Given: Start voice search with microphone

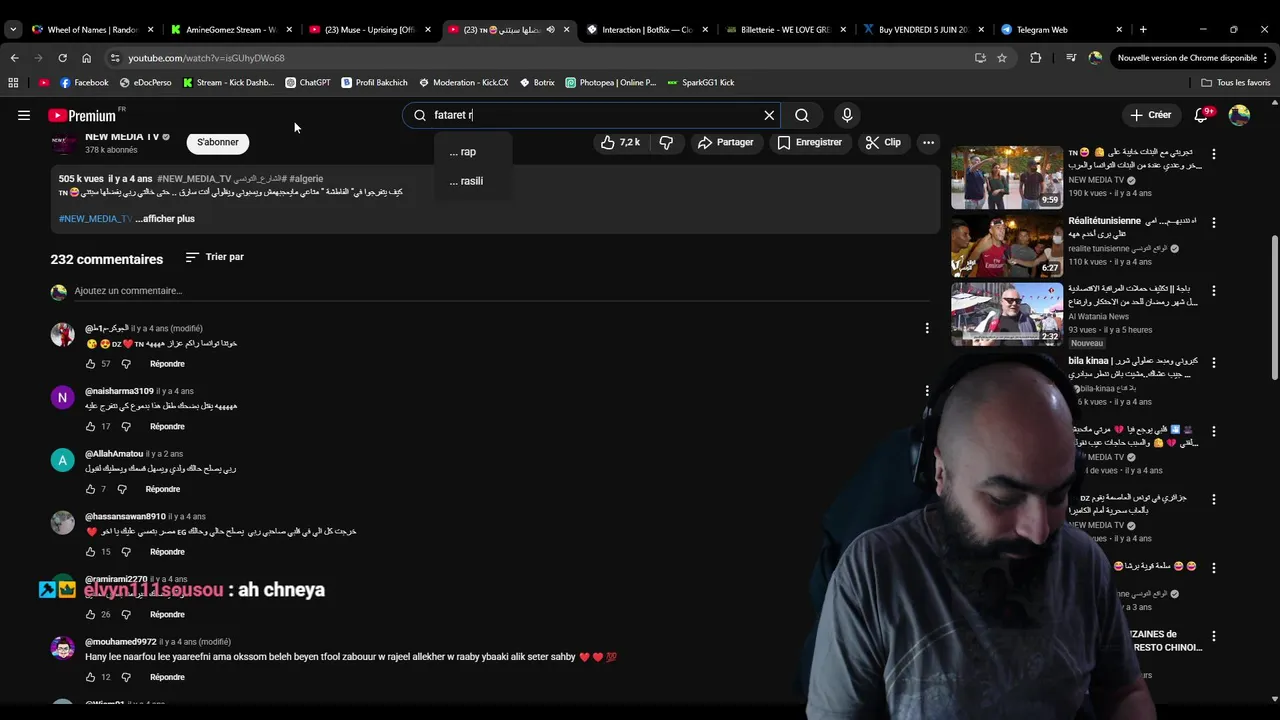Looking at the screenshot, I should [x=847, y=115].
